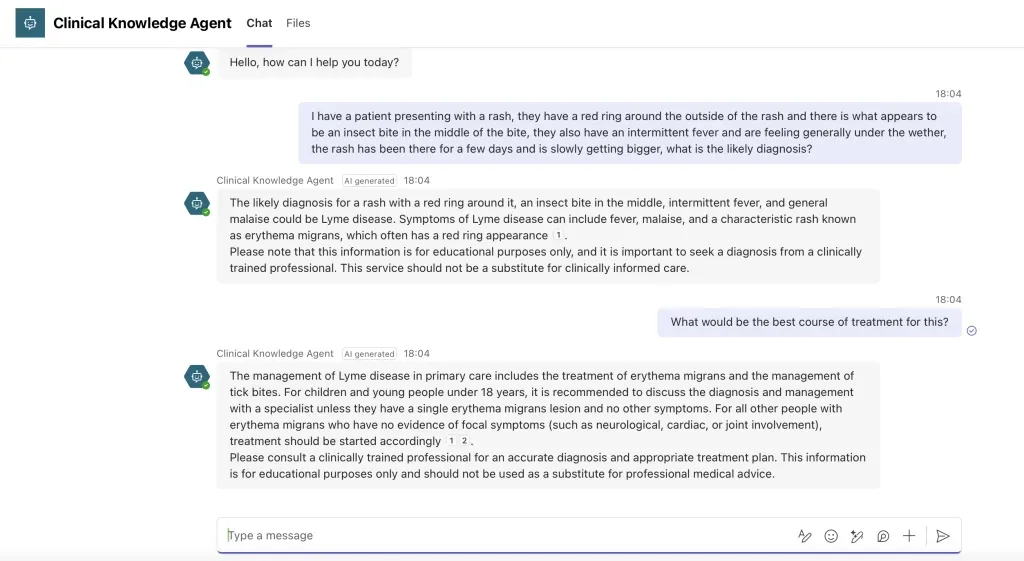The width and height of the screenshot is (1024, 561).
Task: Click bot avatar beside Lyme diagnosis reply
Action: coord(197,203)
